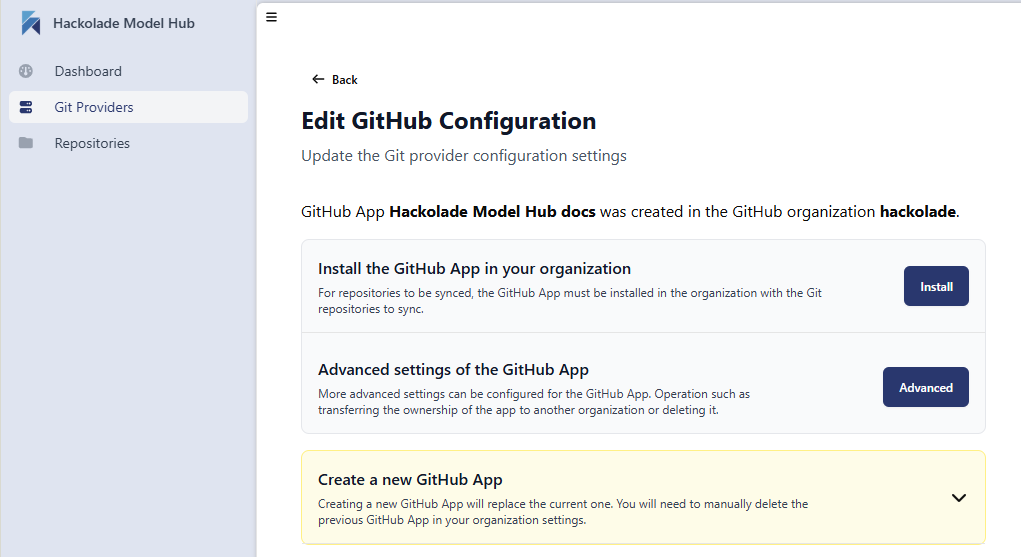Click the Git Providers server icon
This screenshot has height=557, width=1021.
pyautogui.click(x=26, y=107)
